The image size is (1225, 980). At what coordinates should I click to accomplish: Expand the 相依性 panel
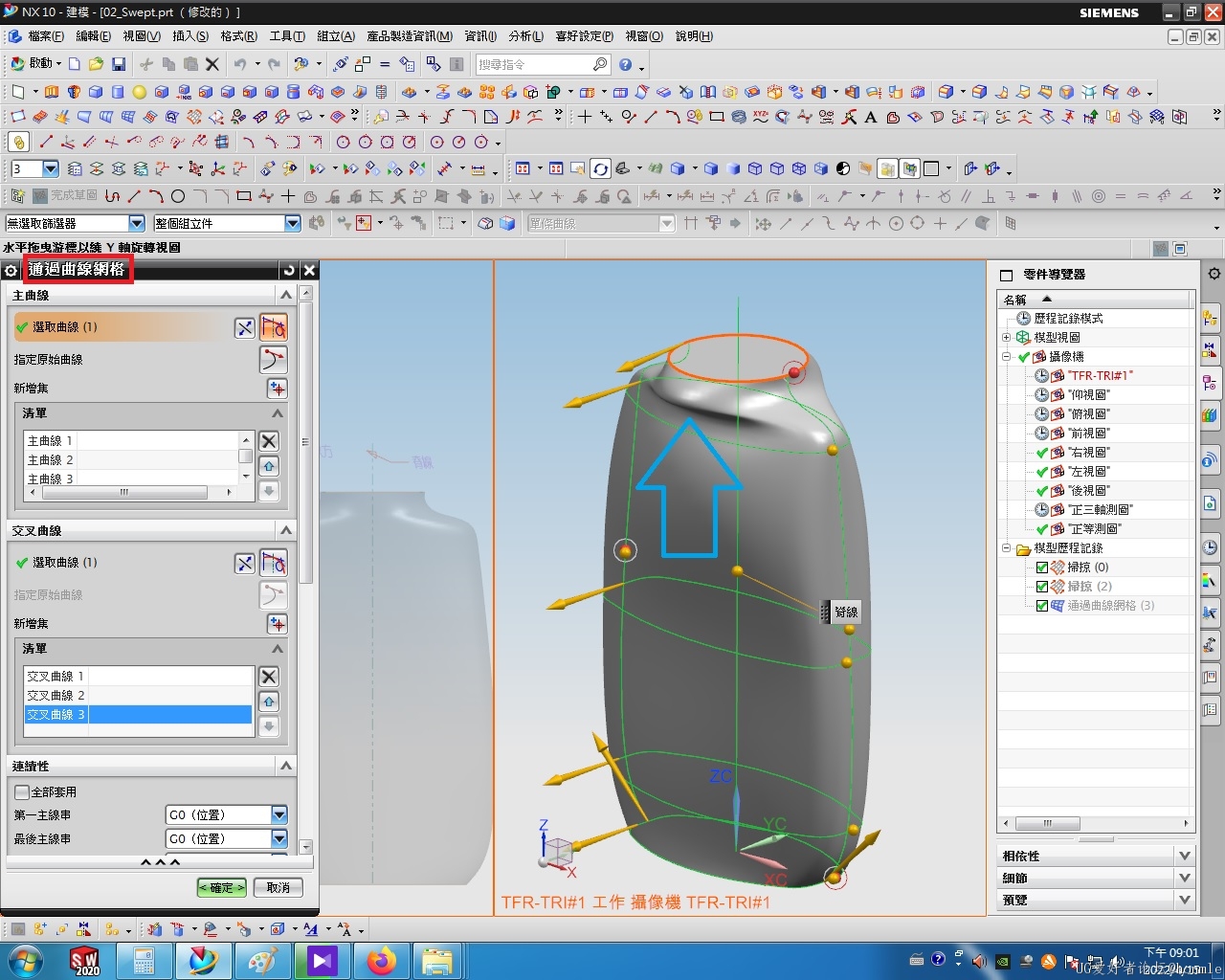1185,856
